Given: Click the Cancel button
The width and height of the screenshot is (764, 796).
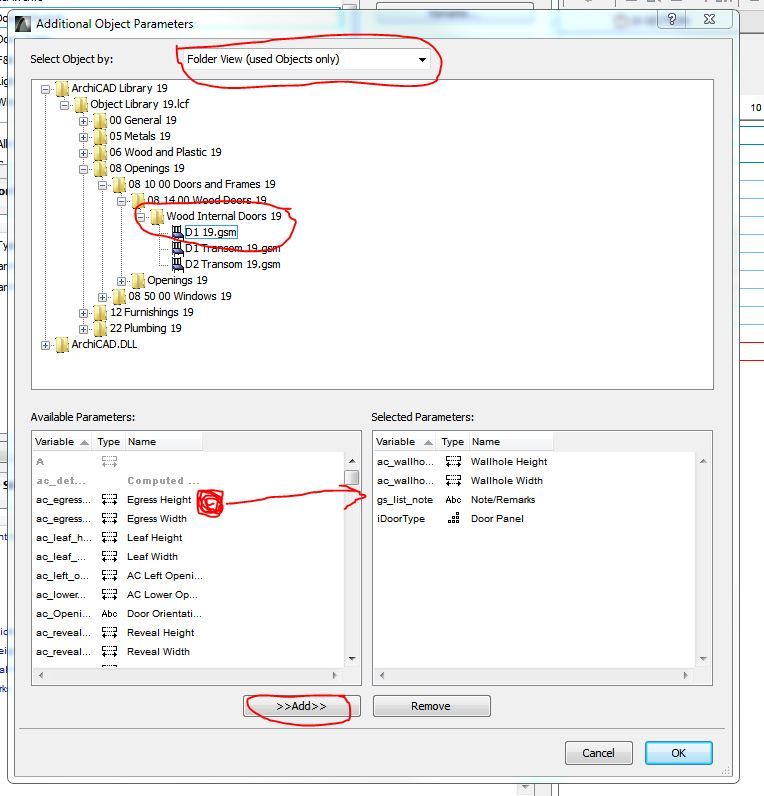Looking at the screenshot, I should tap(599, 753).
